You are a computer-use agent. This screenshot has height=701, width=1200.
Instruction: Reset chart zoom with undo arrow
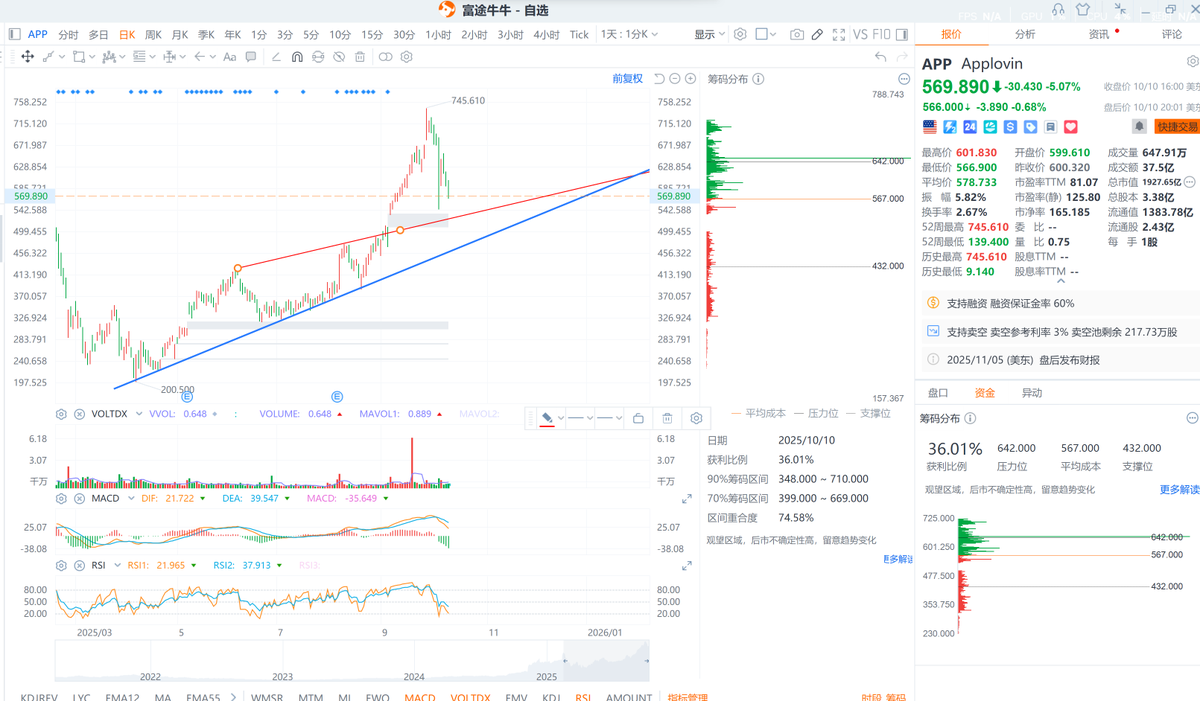(659, 79)
